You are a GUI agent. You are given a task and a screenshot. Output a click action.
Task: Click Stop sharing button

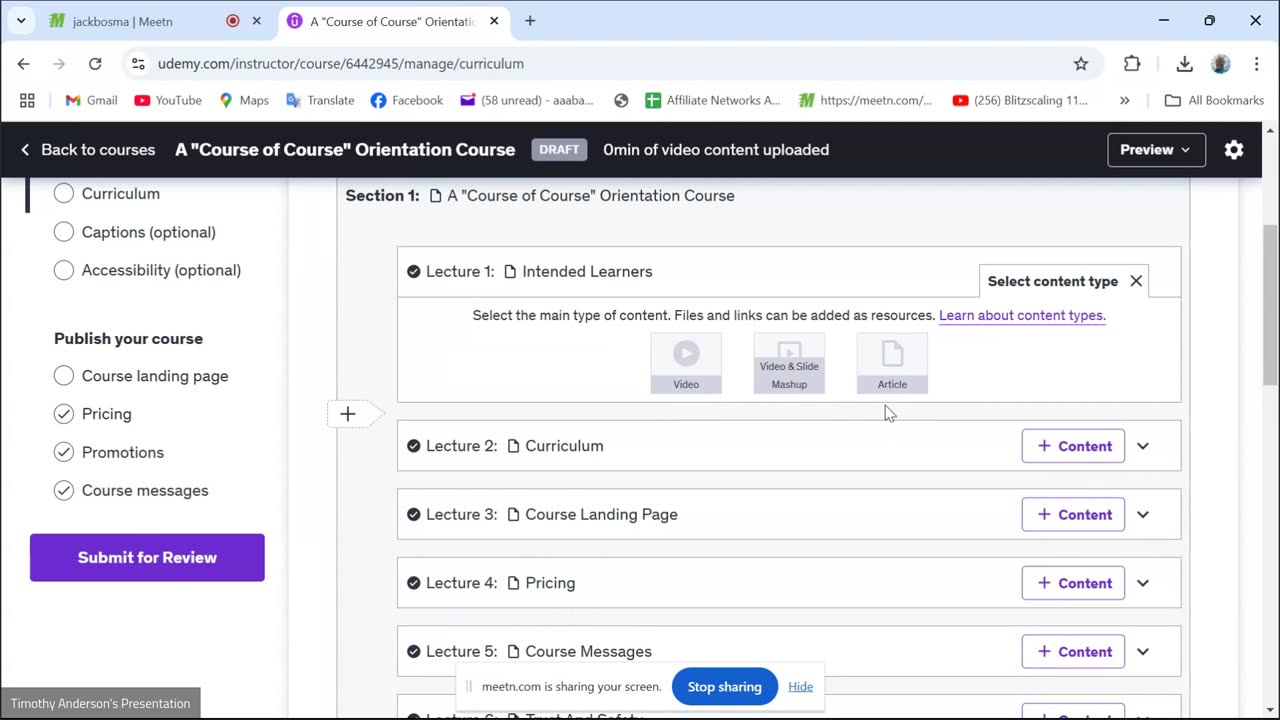[x=724, y=687]
